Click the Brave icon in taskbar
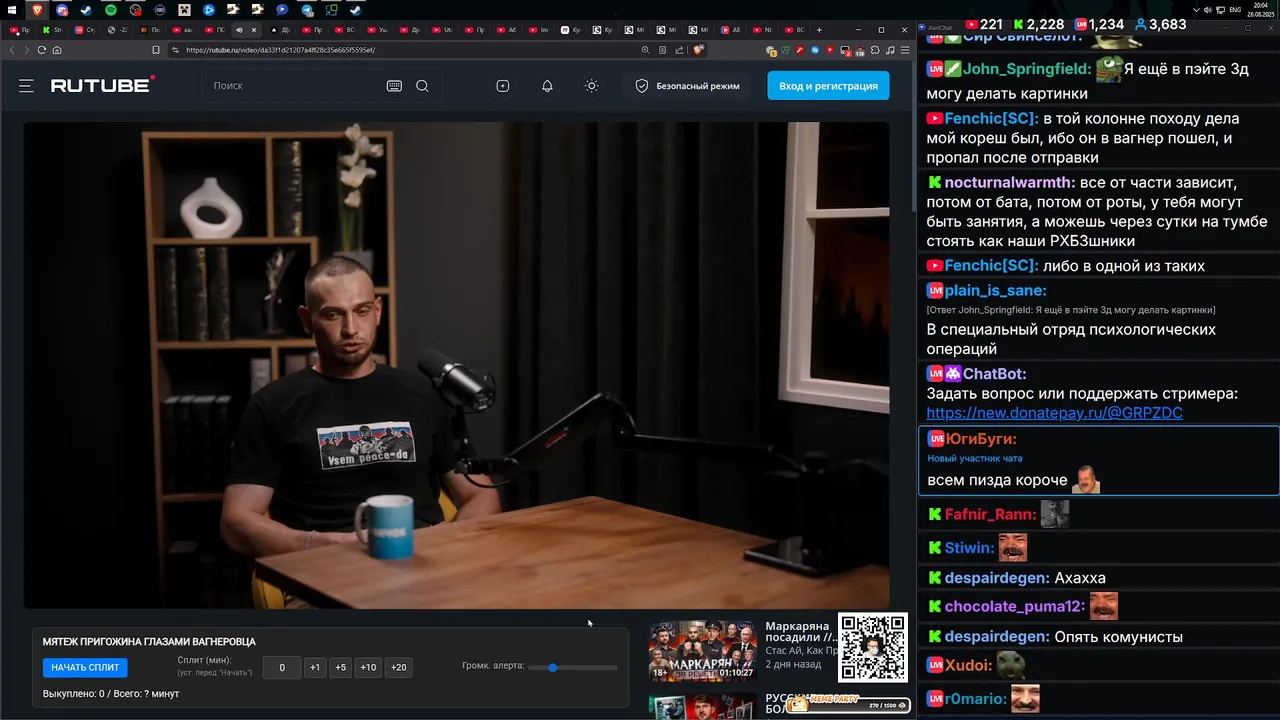 [38, 10]
